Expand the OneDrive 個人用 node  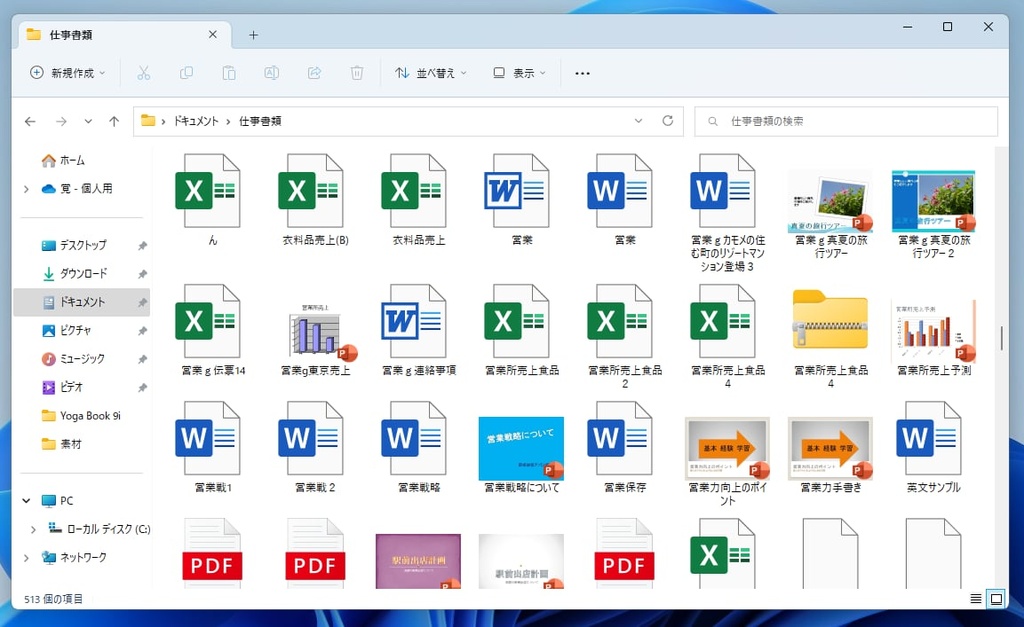click(26, 189)
